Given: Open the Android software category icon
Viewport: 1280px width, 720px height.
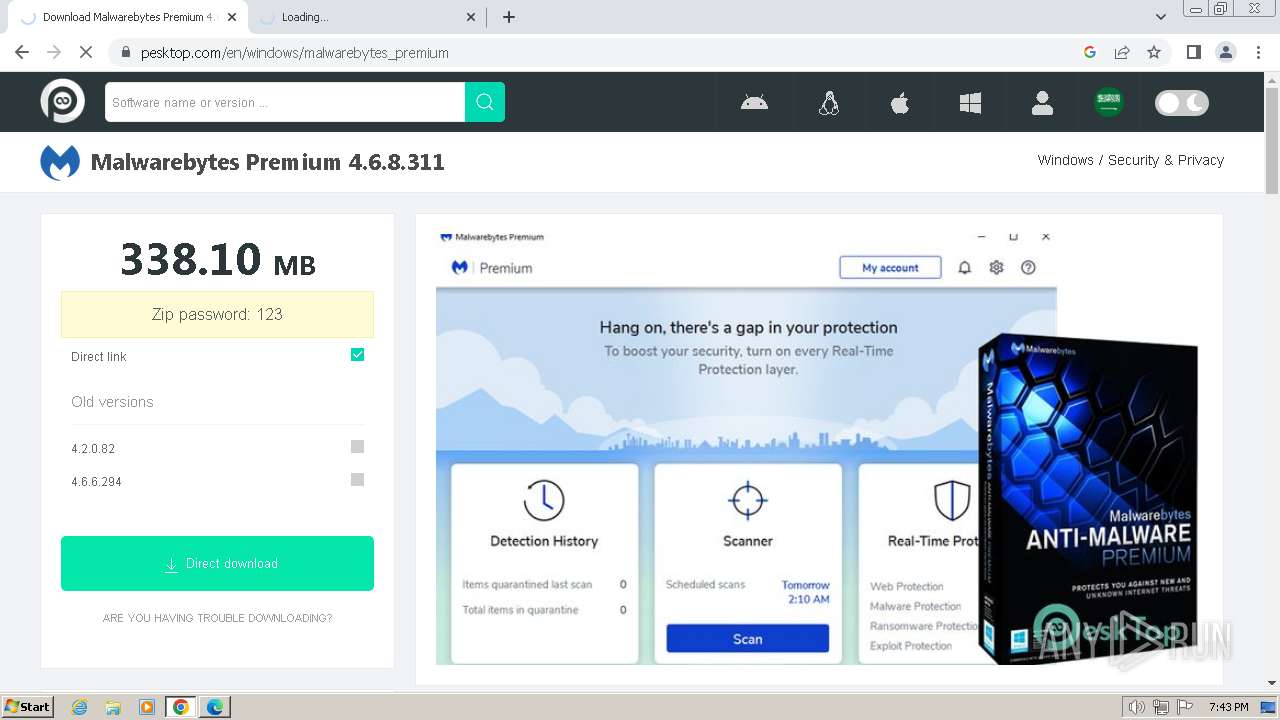Looking at the screenshot, I should click(754, 102).
